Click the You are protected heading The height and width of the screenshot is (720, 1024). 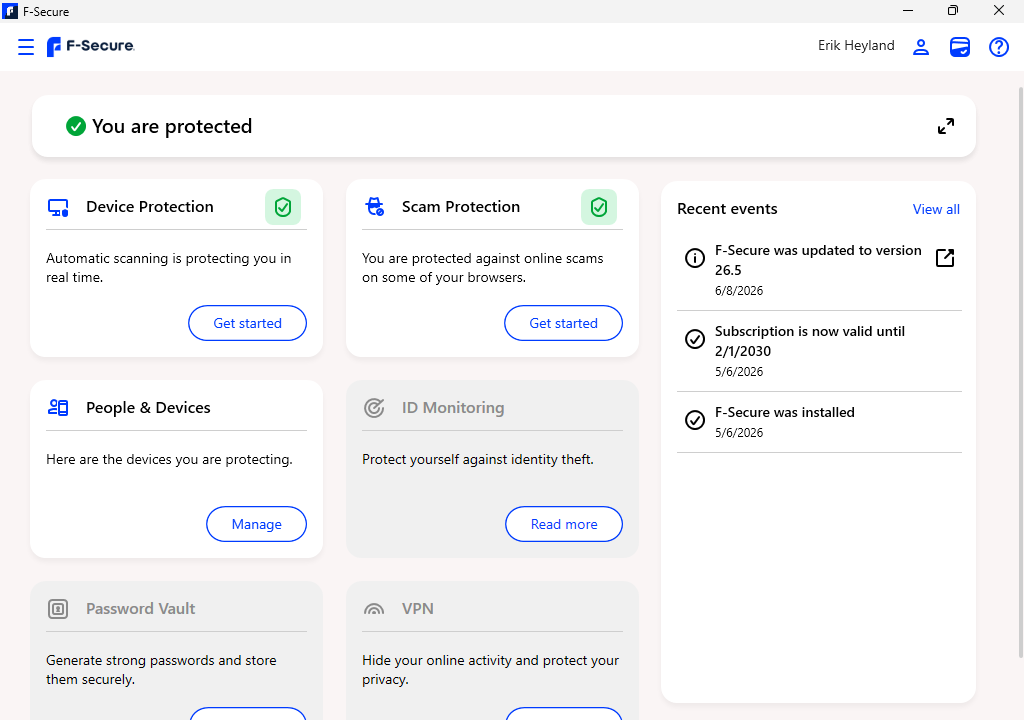coord(172,126)
